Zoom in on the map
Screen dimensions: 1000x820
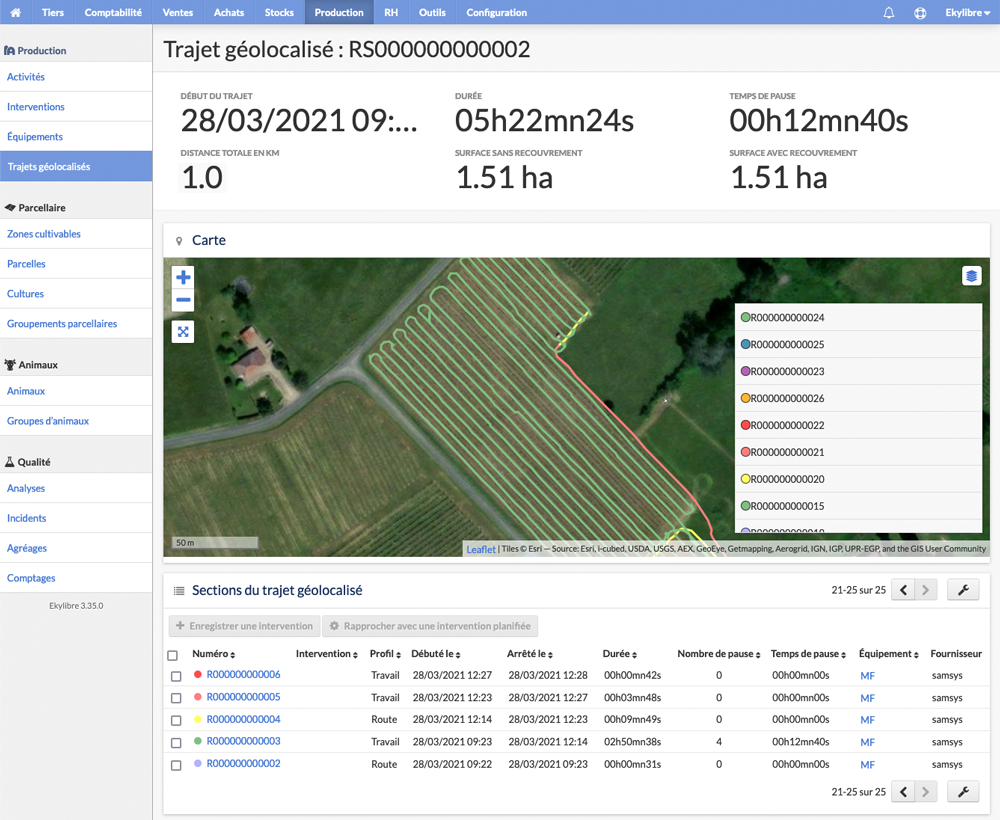(183, 277)
